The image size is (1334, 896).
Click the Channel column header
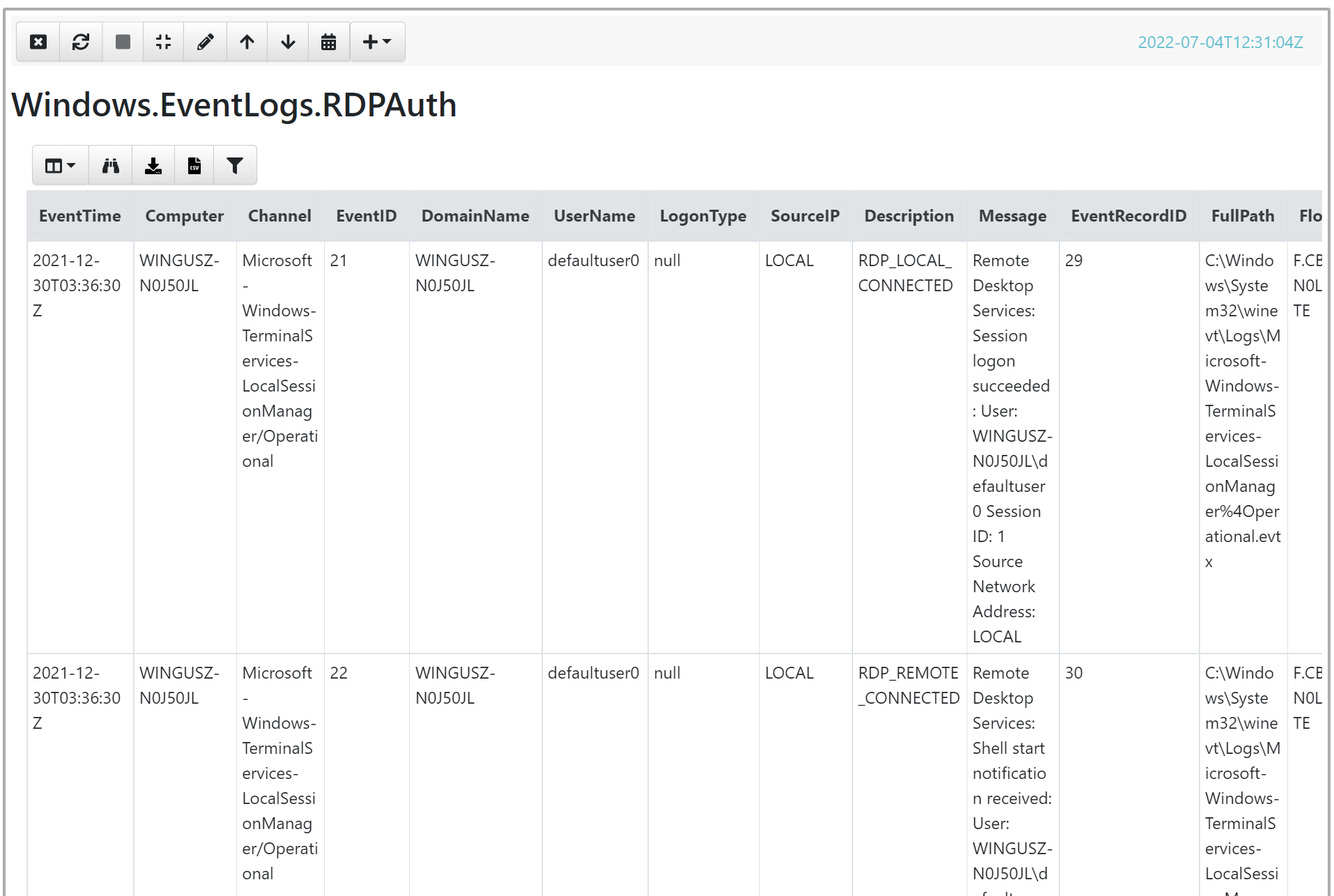[279, 216]
